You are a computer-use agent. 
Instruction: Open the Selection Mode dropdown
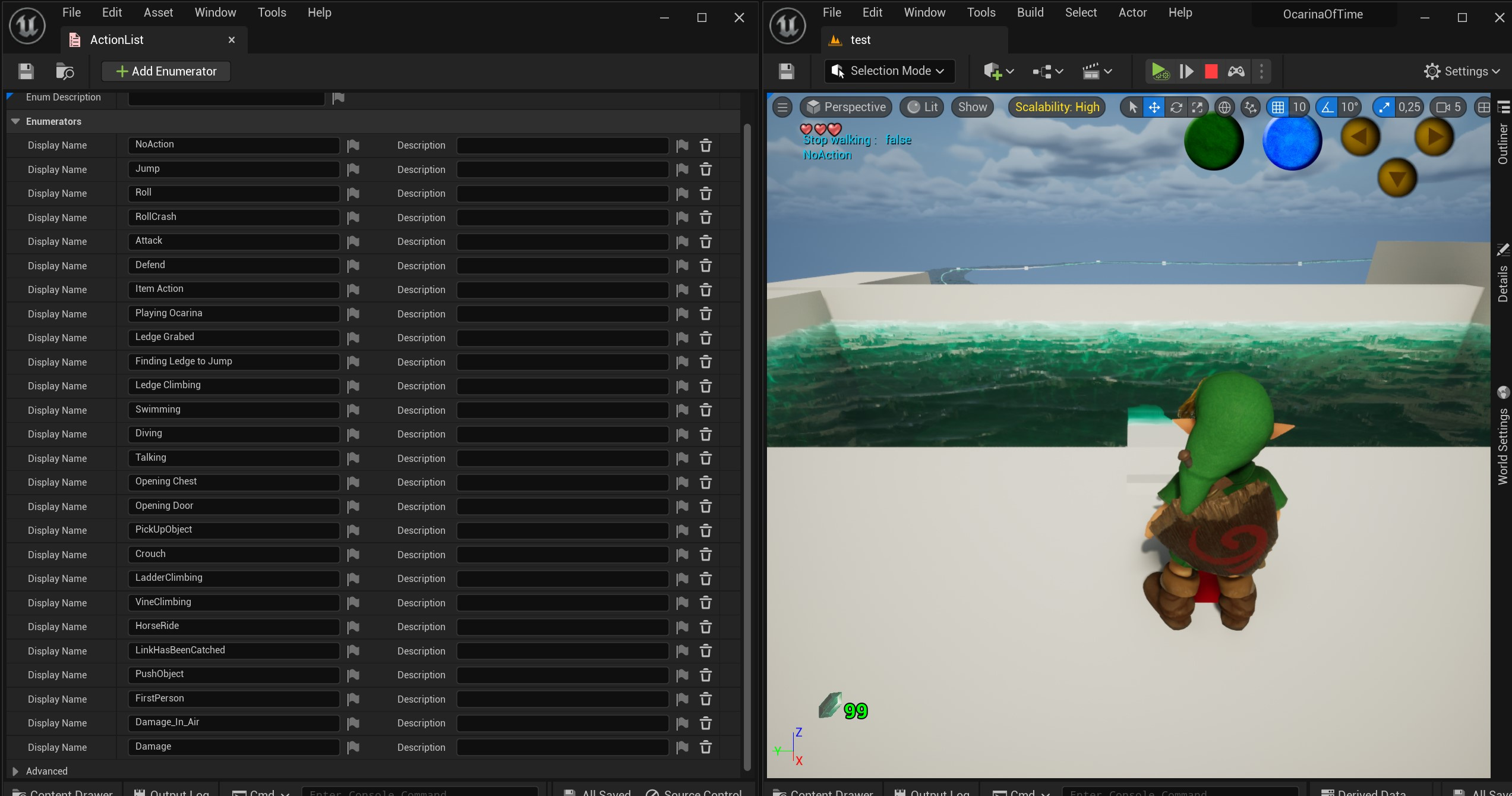coord(889,71)
